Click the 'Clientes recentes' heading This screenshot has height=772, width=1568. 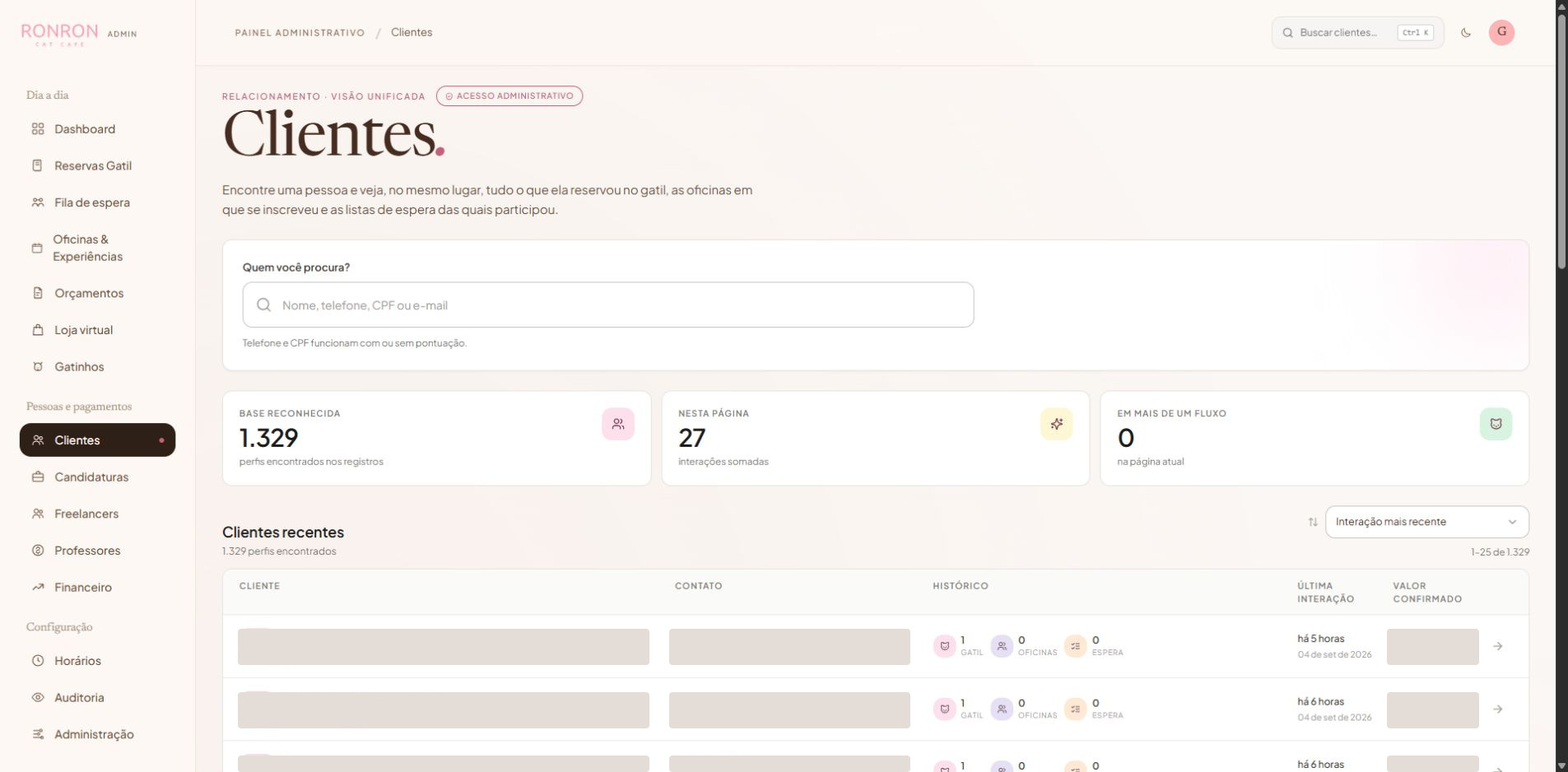283,532
